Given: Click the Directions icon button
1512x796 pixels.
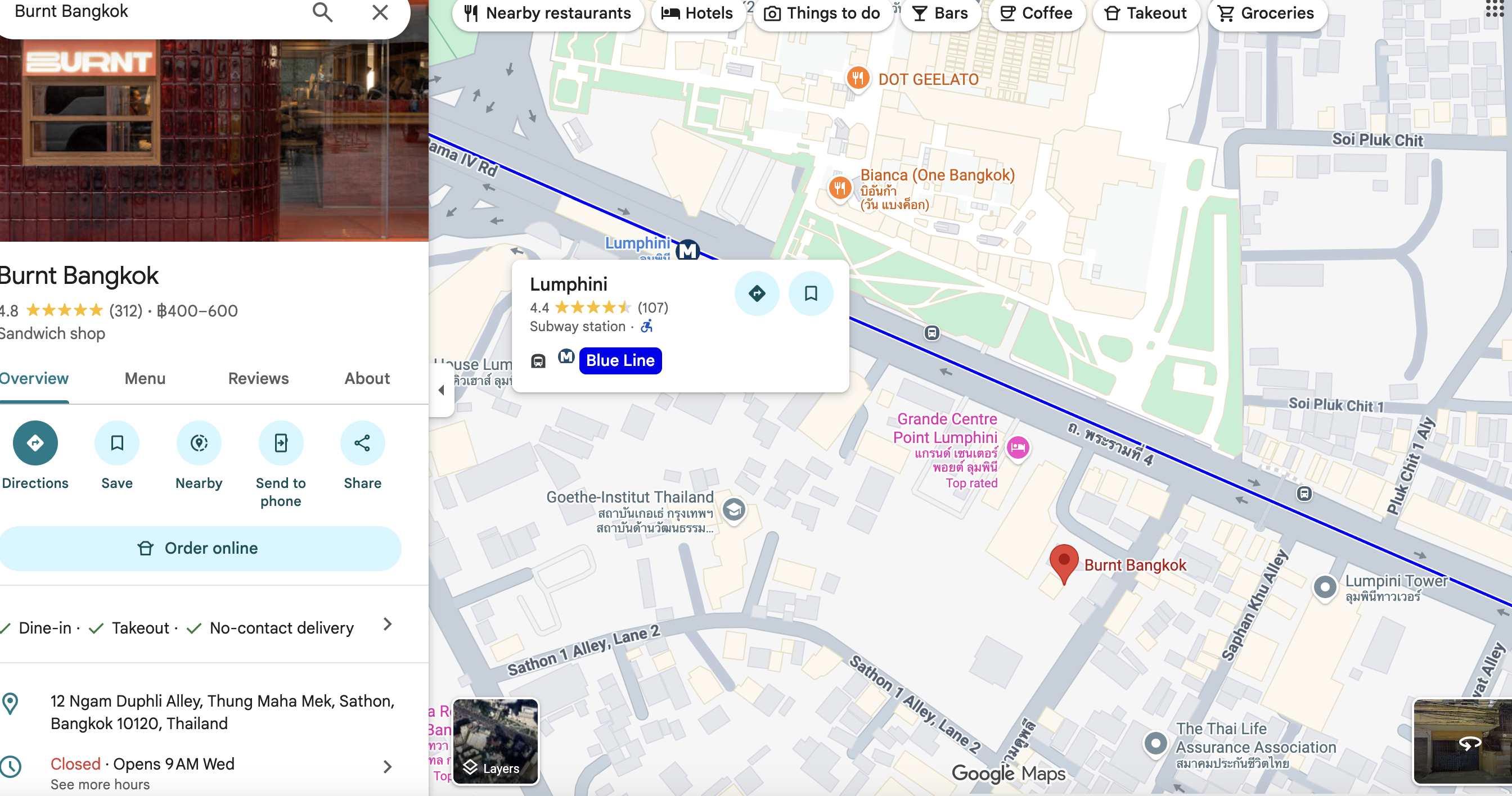Looking at the screenshot, I should click(x=35, y=443).
